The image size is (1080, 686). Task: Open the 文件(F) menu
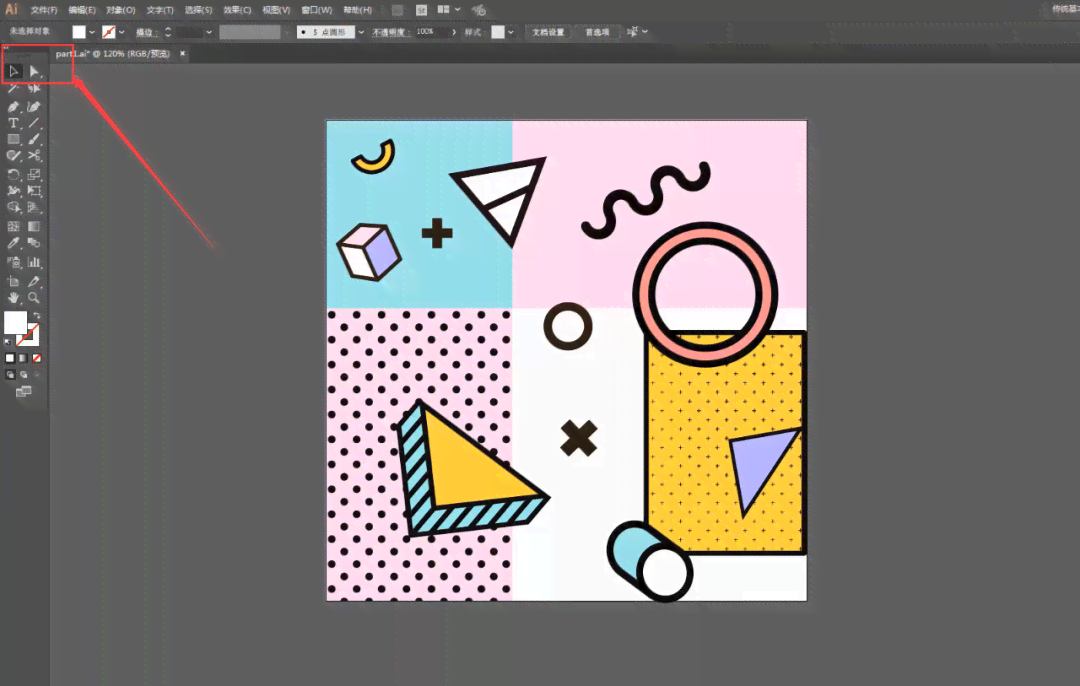tap(43, 10)
